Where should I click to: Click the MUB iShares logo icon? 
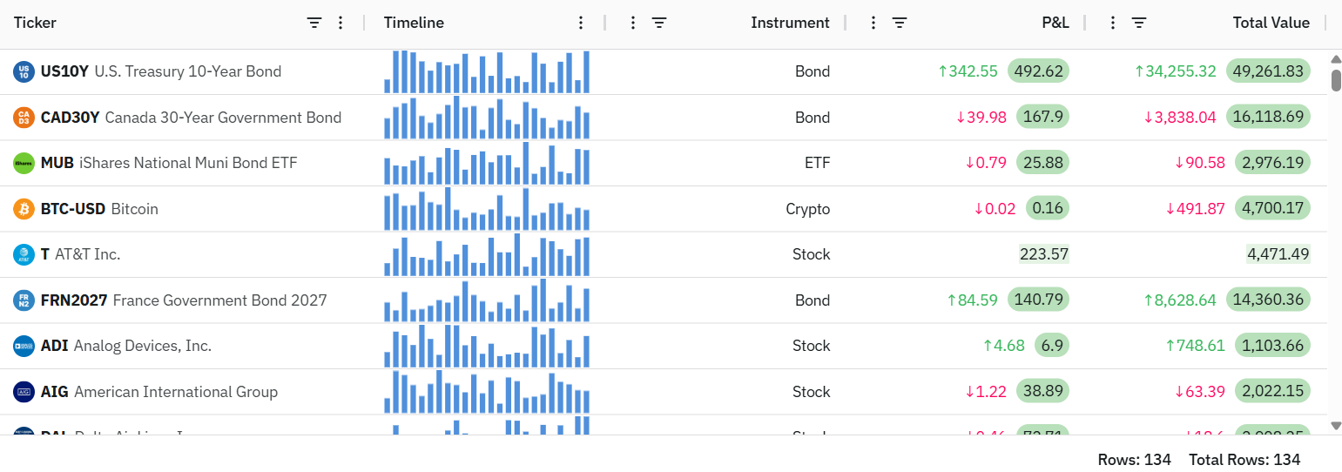[24, 163]
